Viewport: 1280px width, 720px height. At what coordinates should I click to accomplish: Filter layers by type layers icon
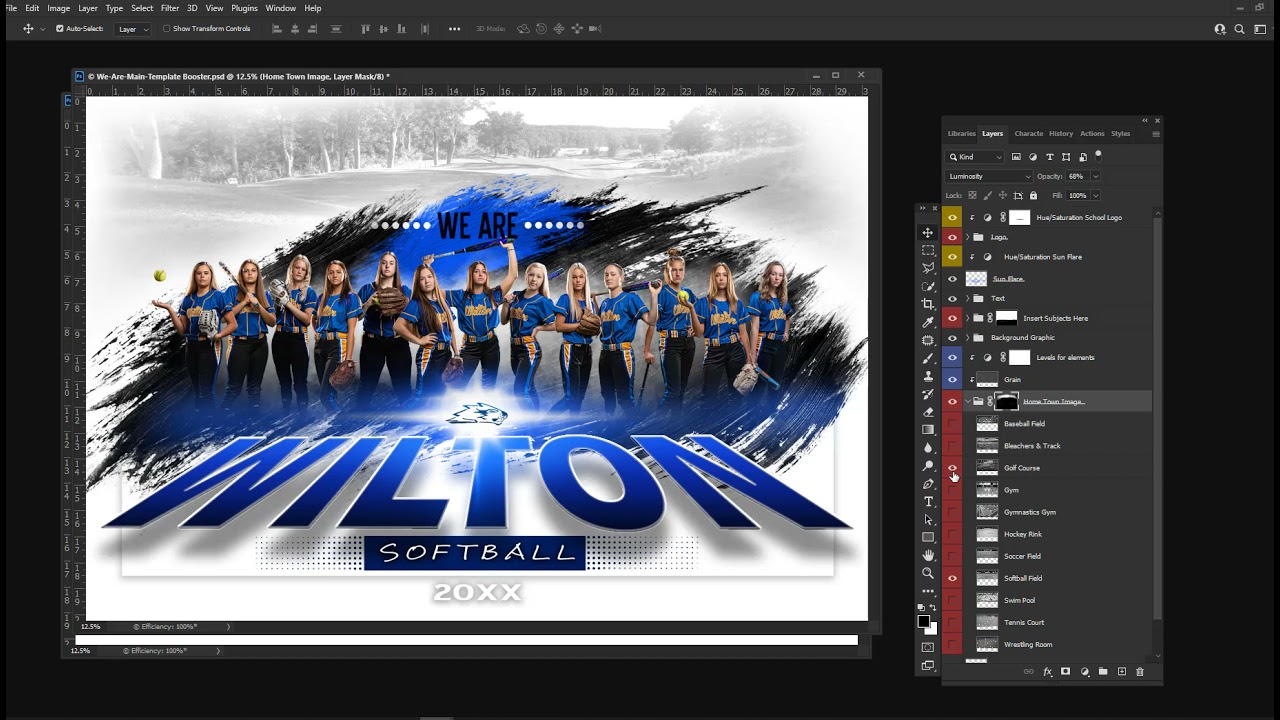click(1049, 157)
